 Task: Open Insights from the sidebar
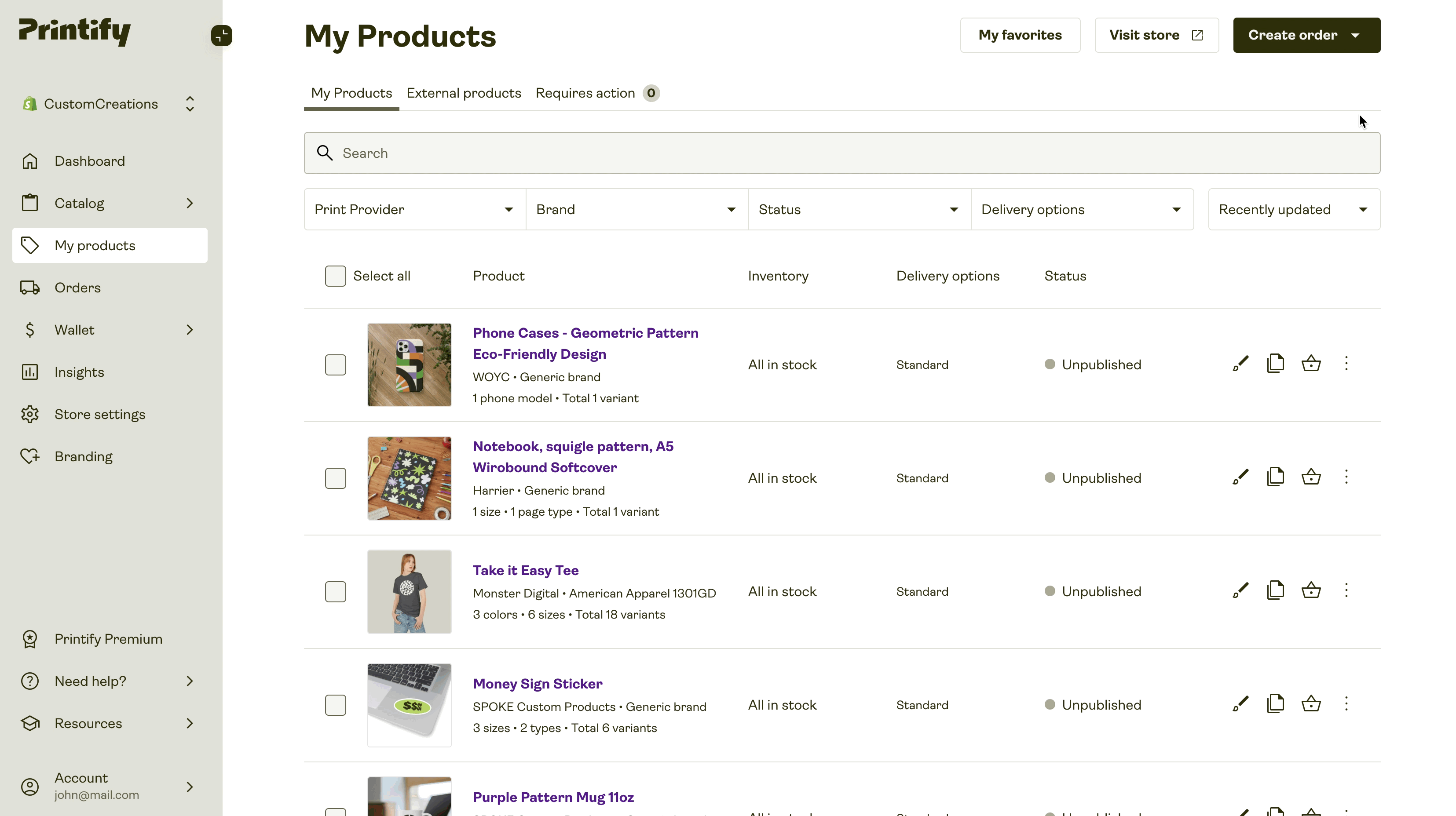79,372
